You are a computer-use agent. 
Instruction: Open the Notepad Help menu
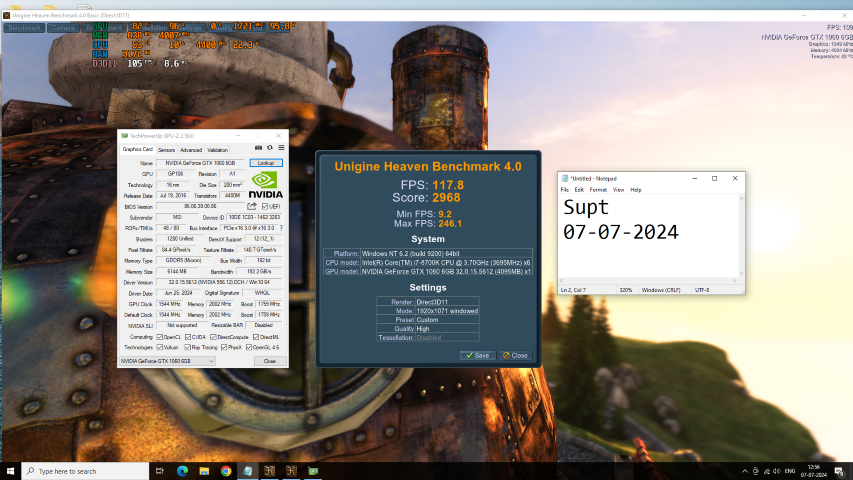coord(635,190)
